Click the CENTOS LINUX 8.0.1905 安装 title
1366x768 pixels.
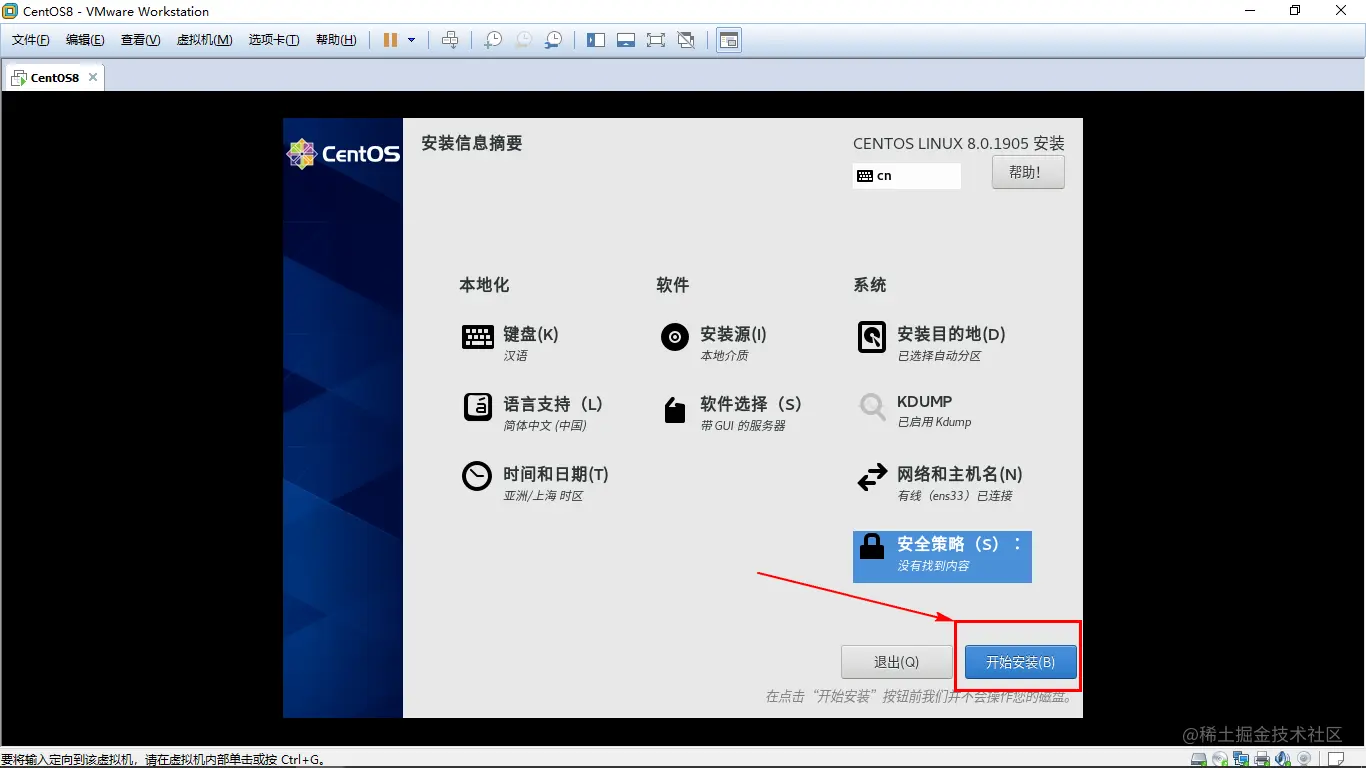[959, 144]
